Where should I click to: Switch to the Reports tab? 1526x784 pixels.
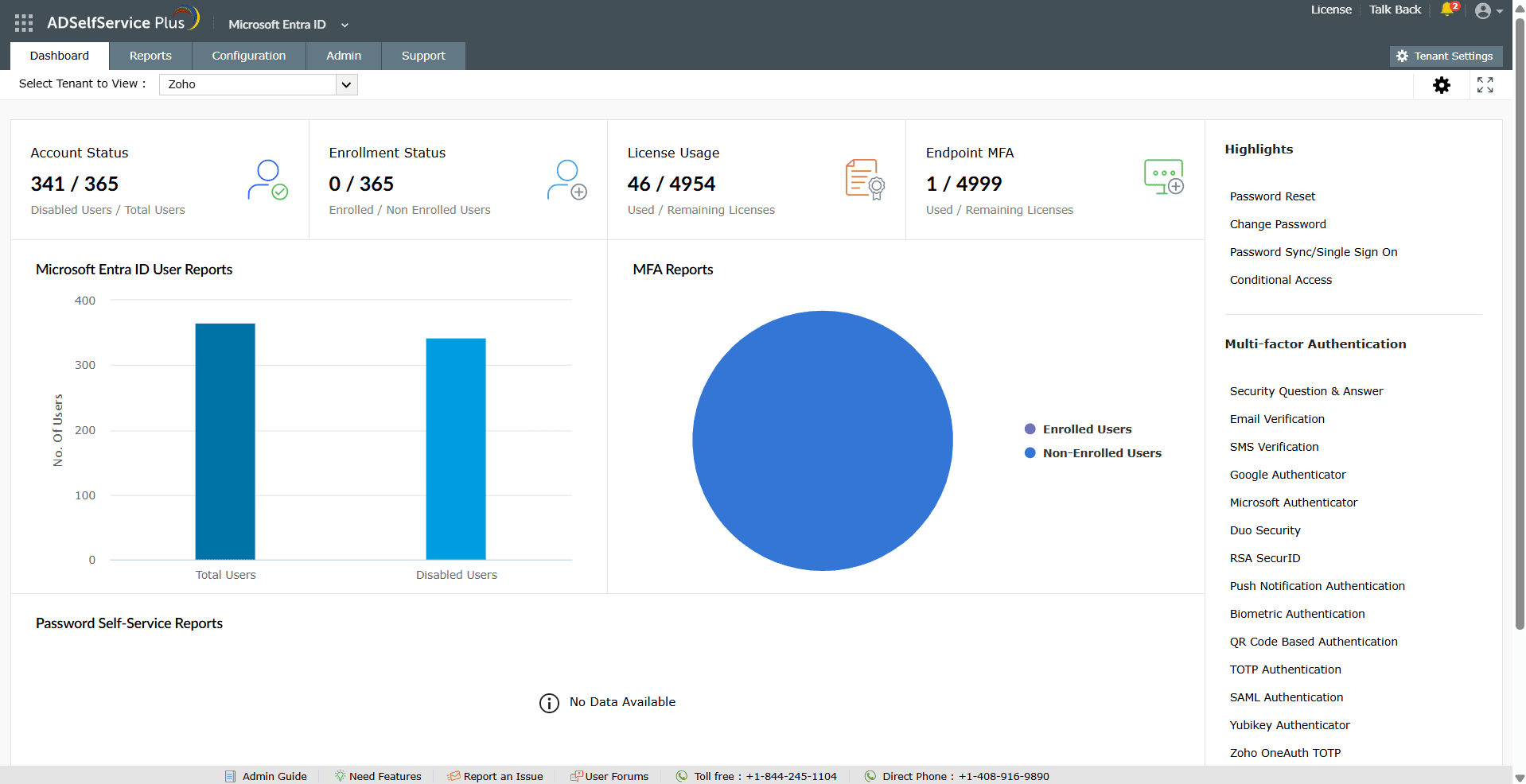[150, 56]
